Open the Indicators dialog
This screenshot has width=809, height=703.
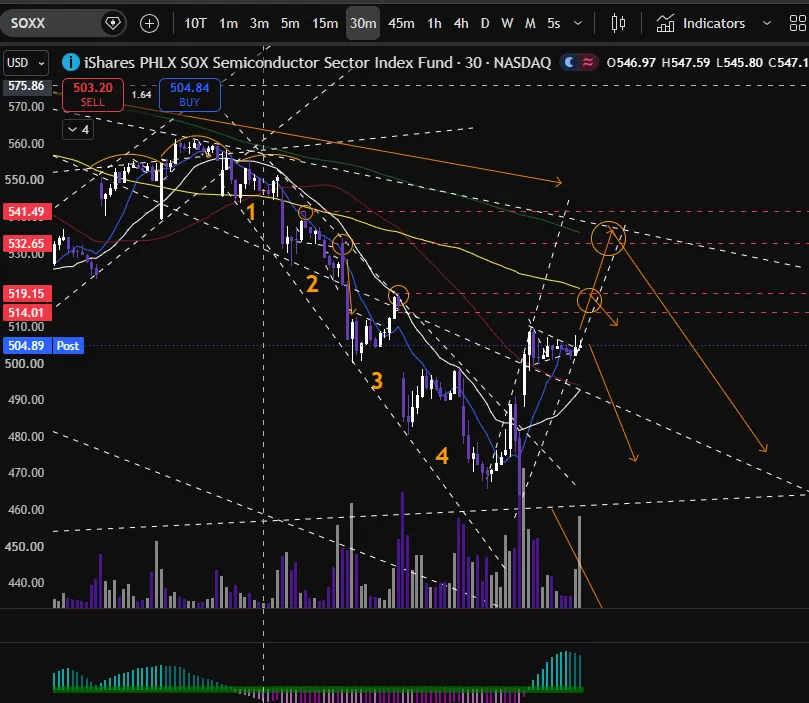coord(701,23)
